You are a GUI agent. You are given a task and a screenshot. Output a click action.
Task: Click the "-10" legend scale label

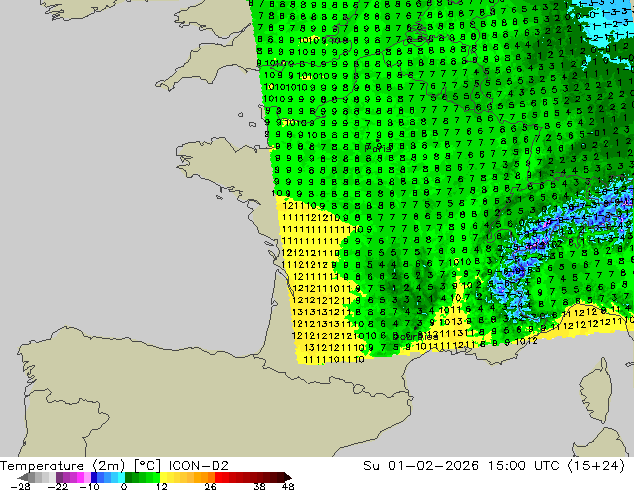coord(89,486)
